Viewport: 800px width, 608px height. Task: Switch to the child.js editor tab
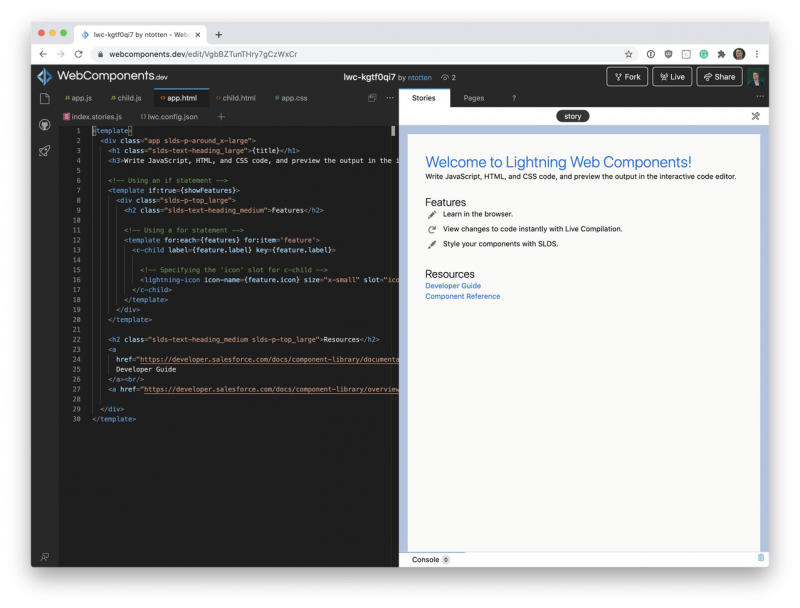[126, 98]
